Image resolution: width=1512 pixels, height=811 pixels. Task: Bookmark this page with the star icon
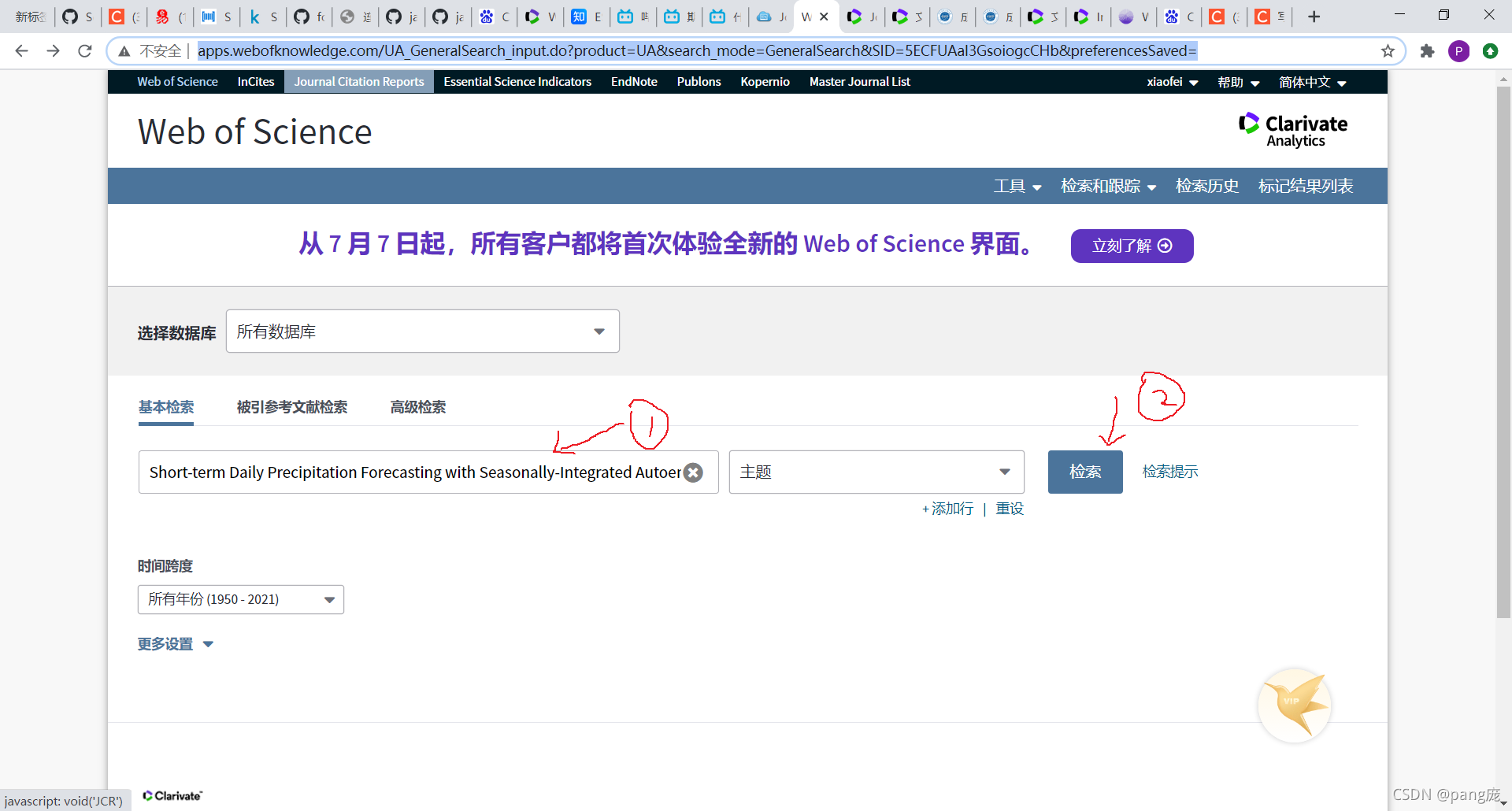[x=1388, y=51]
